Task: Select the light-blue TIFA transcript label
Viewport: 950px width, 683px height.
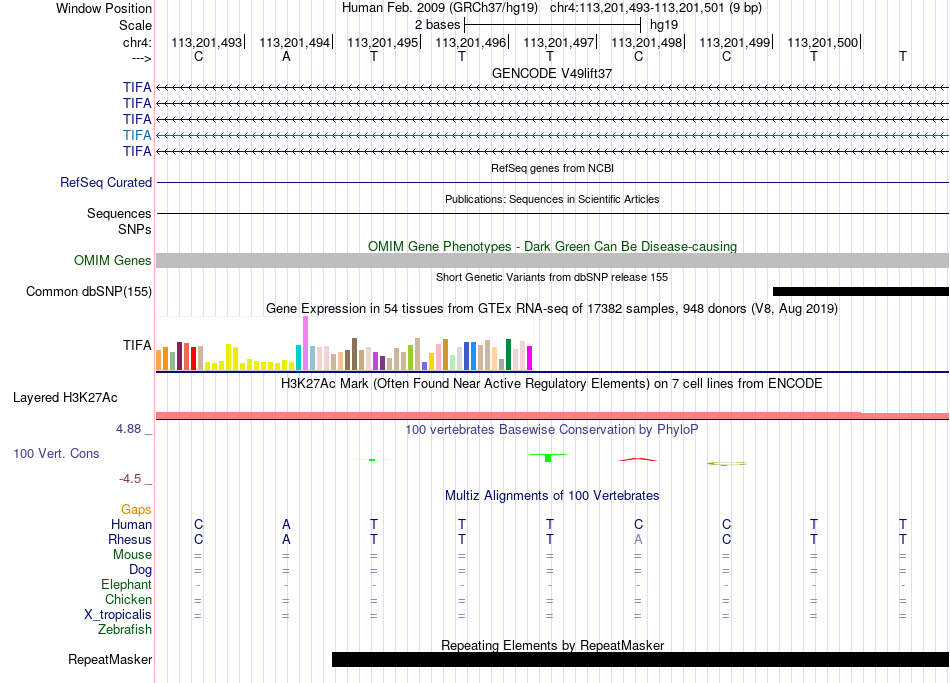Action: (x=137, y=135)
